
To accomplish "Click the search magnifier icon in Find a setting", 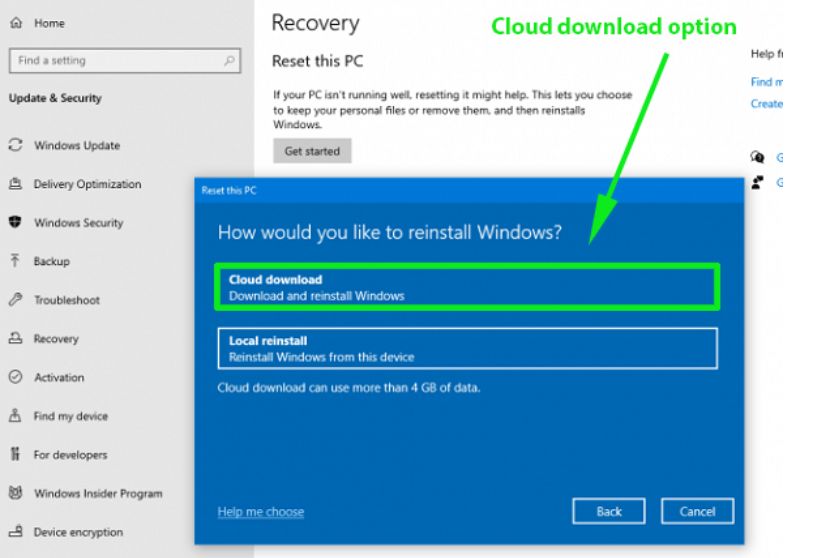I will [229, 60].
